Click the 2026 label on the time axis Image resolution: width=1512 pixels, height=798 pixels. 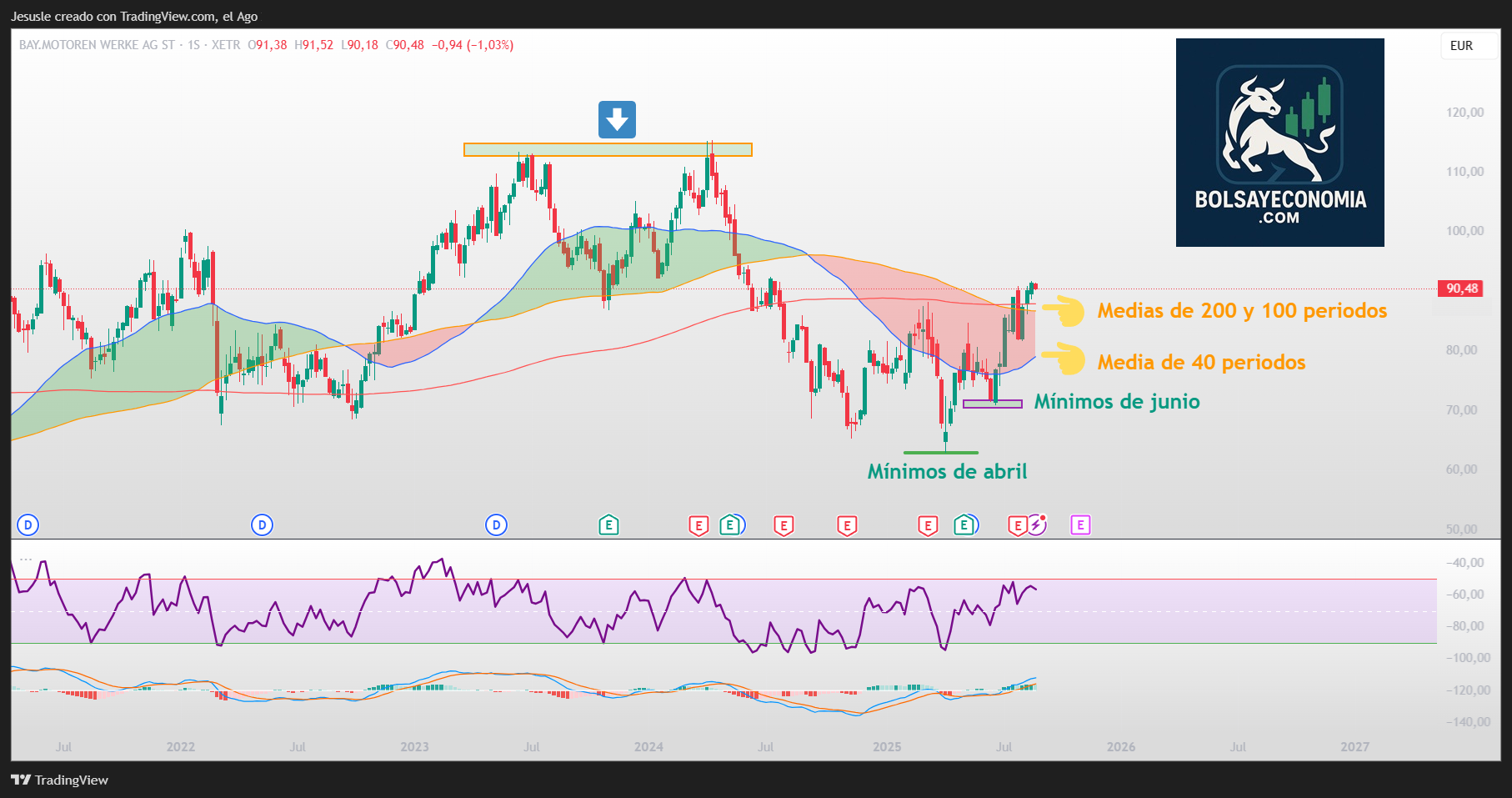pyautogui.click(x=1120, y=746)
